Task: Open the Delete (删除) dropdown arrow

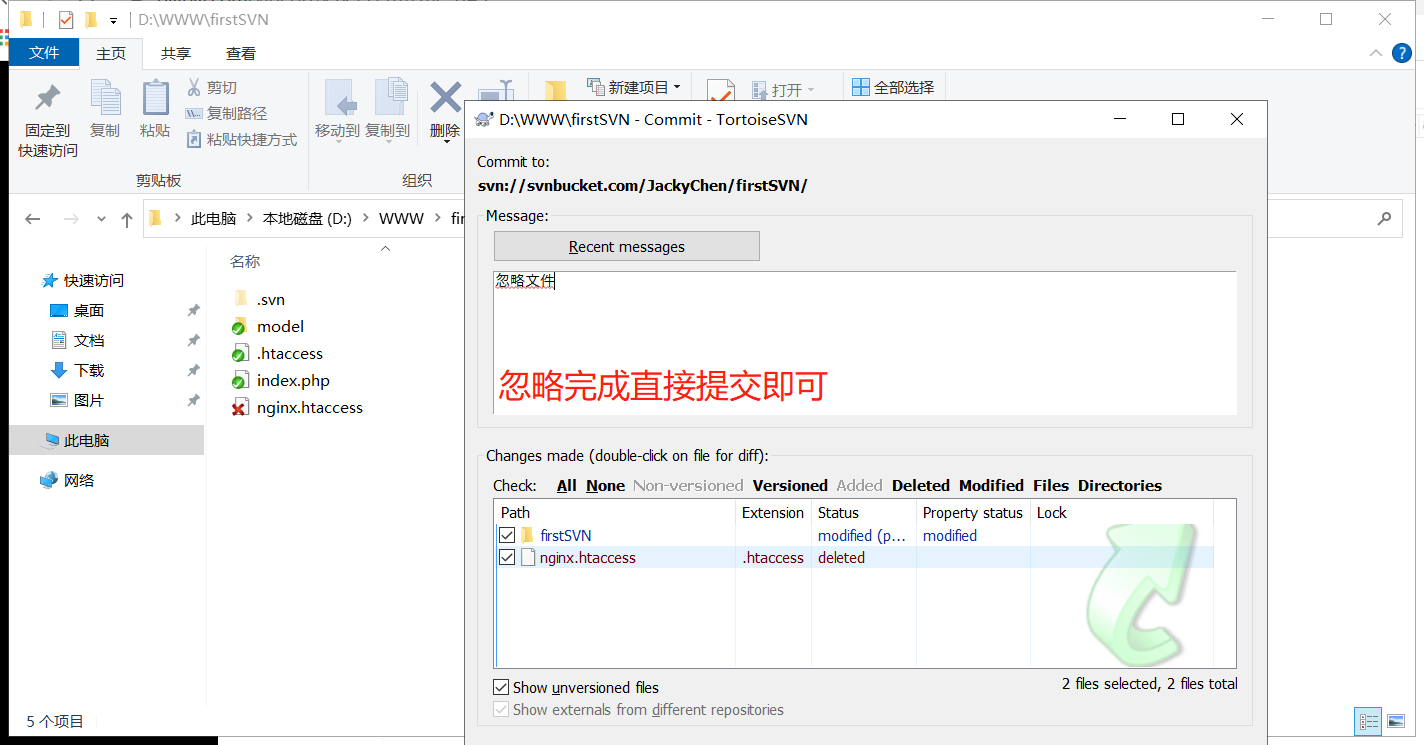Action: tap(445, 143)
